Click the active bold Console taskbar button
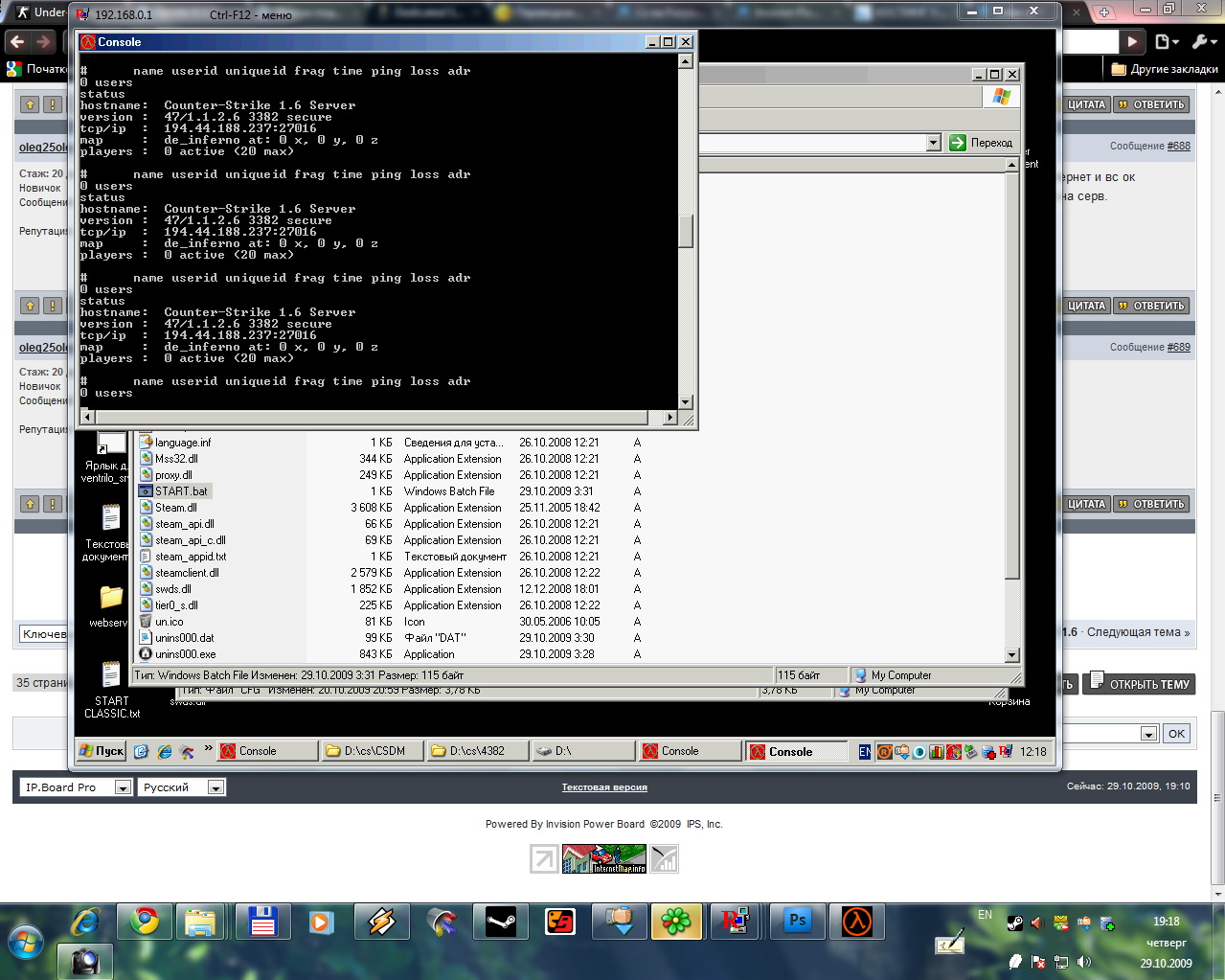1225x980 pixels. point(797,751)
